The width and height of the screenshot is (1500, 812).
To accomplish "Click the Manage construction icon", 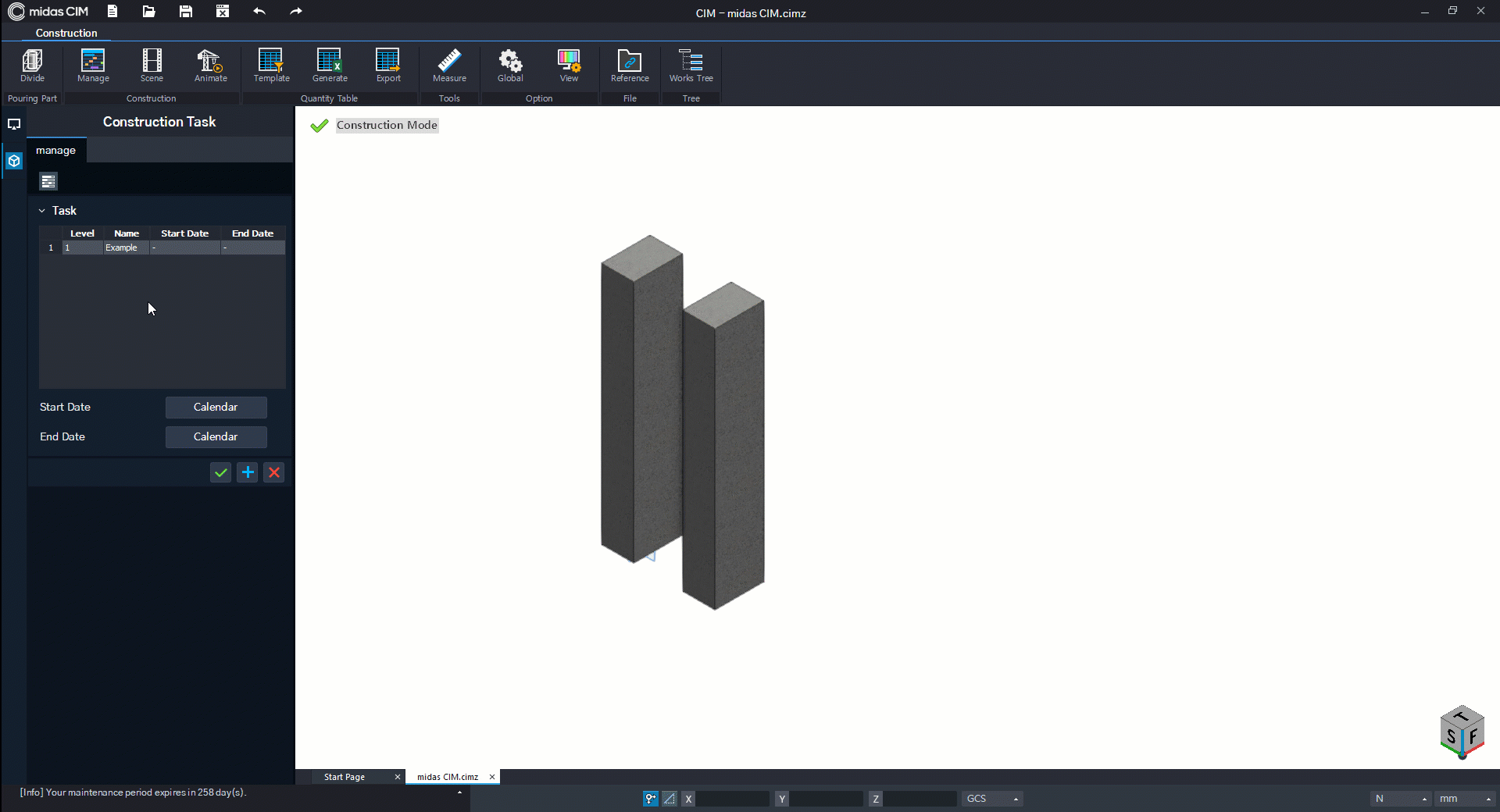I will pos(93,66).
